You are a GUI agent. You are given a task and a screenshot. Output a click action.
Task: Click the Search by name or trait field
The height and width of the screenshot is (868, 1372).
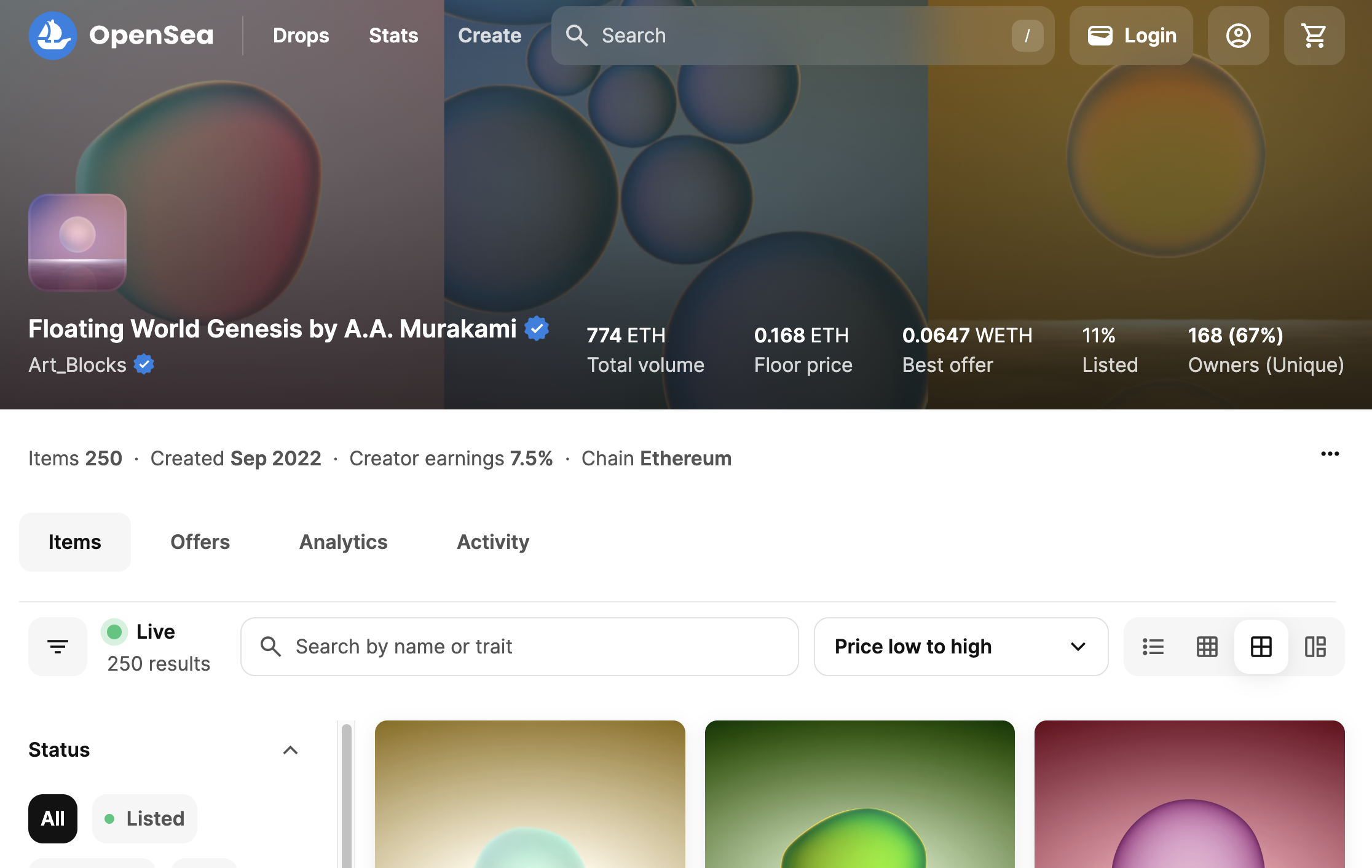[519, 647]
